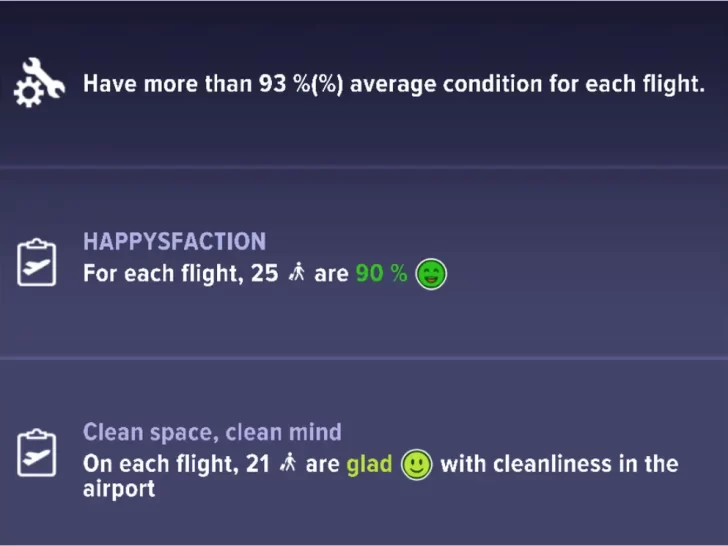Tap the green grinning smiley face

click(x=431, y=274)
